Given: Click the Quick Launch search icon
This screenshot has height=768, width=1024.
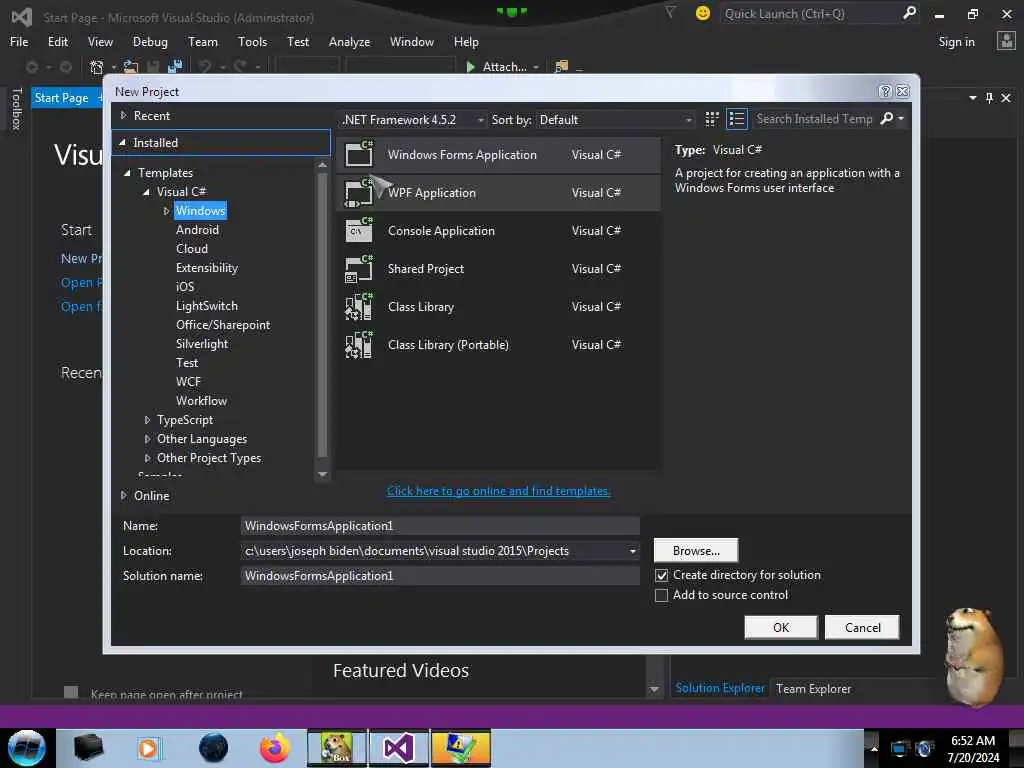Looking at the screenshot, I should pos(909,13).
